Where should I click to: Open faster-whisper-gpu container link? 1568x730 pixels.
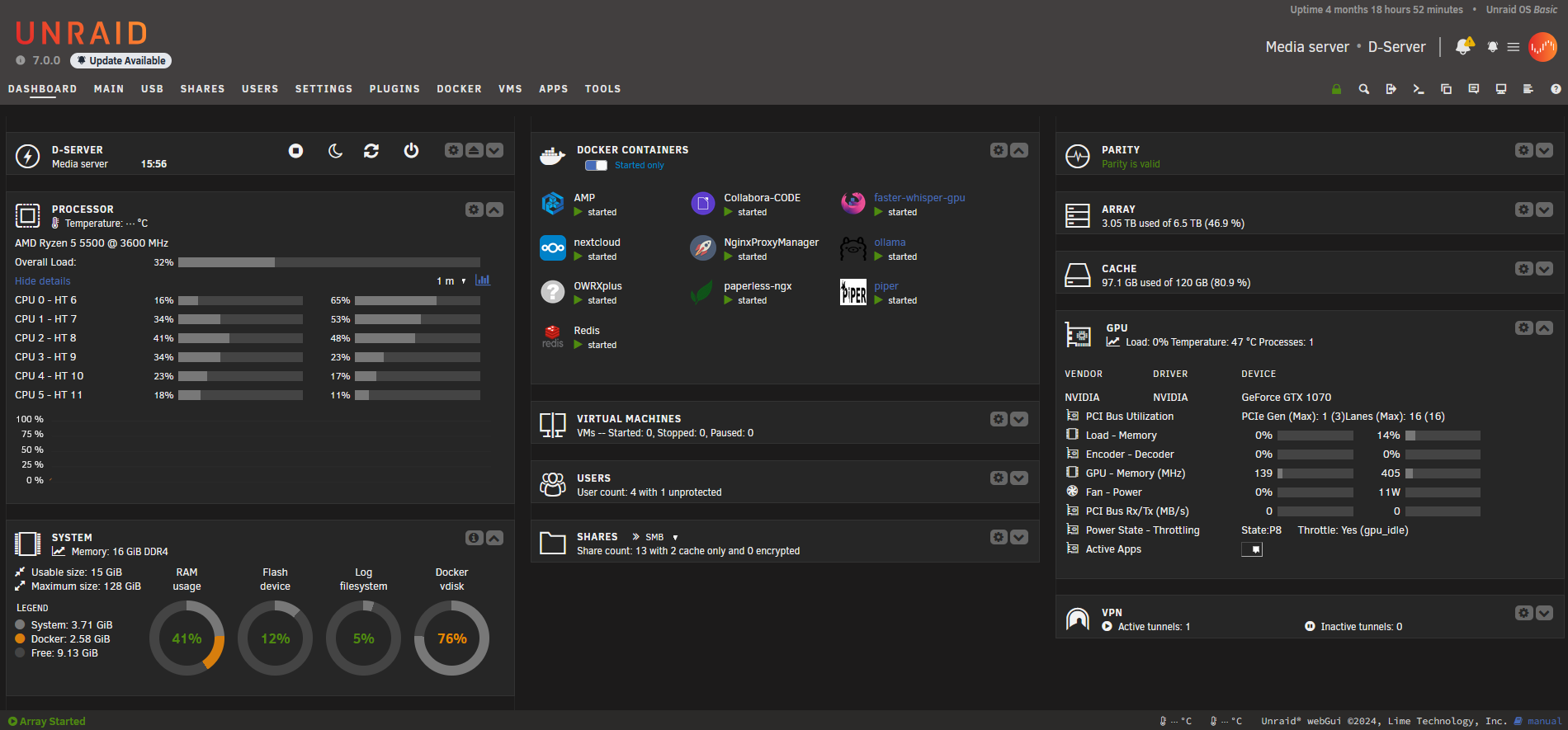tap(919, 198)
